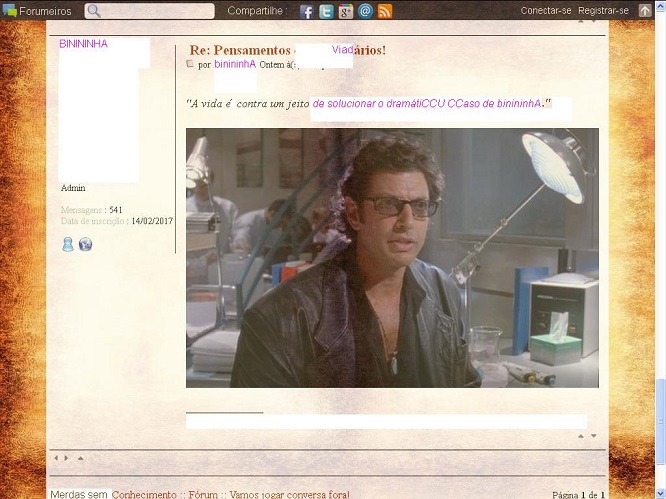Click the purple quote text about bininihA
The width and height of the screenshot is (666, 499).
[427, 103]
